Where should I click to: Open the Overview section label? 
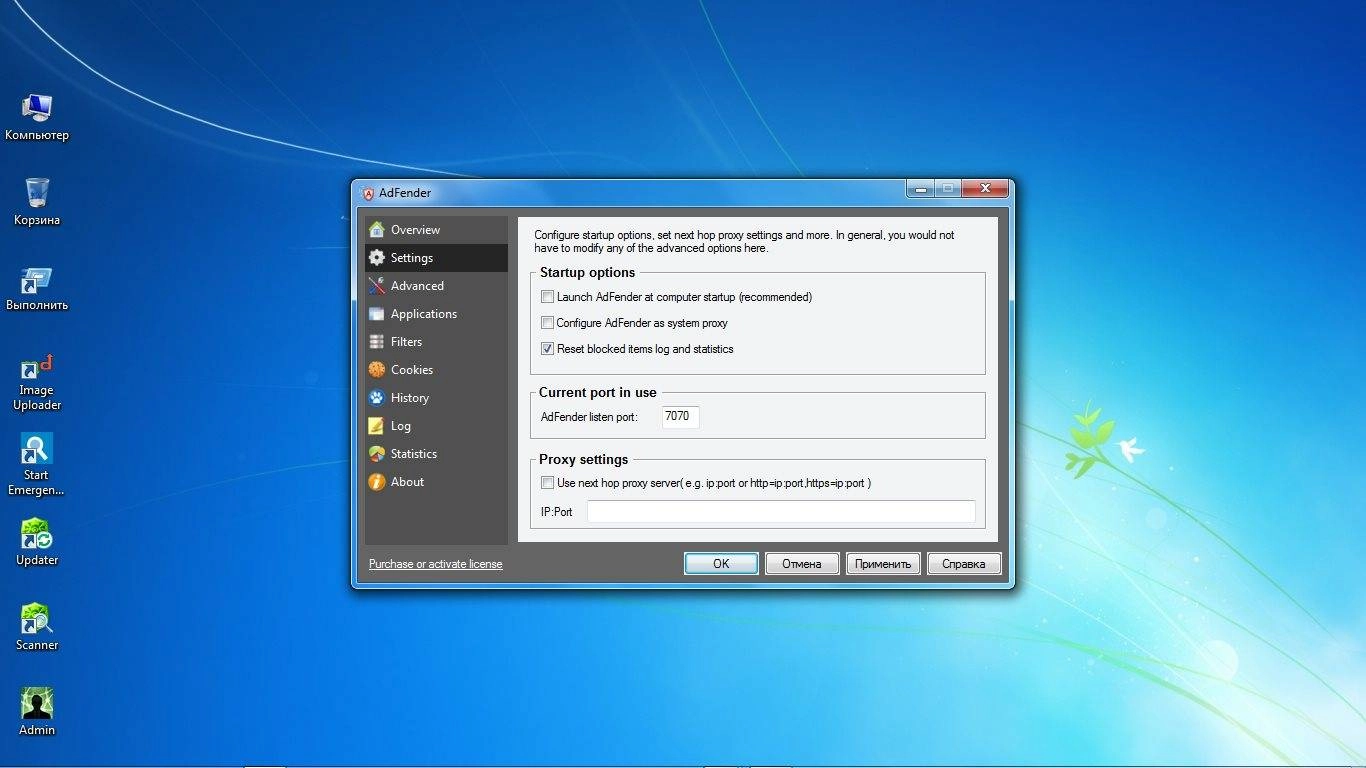click(415, 230)
